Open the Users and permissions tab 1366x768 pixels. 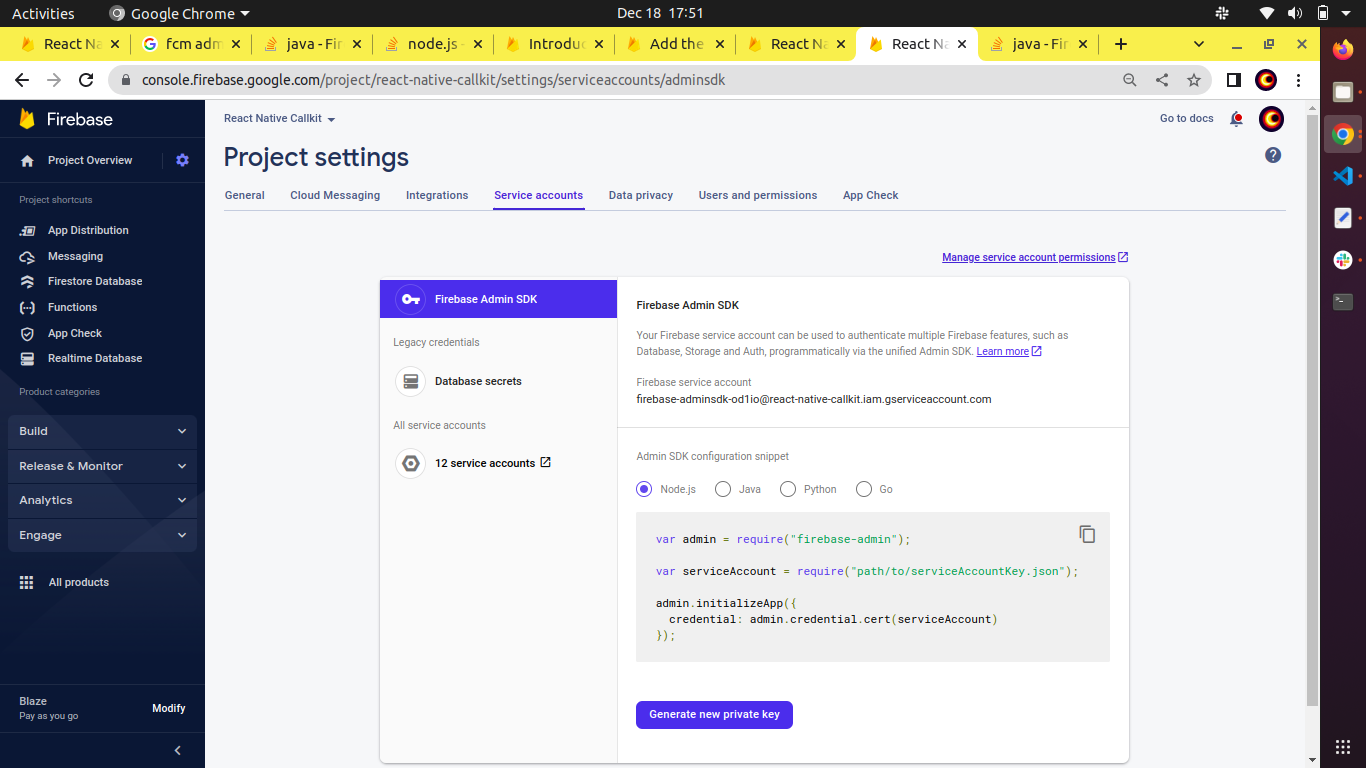[x=757, y=195]
